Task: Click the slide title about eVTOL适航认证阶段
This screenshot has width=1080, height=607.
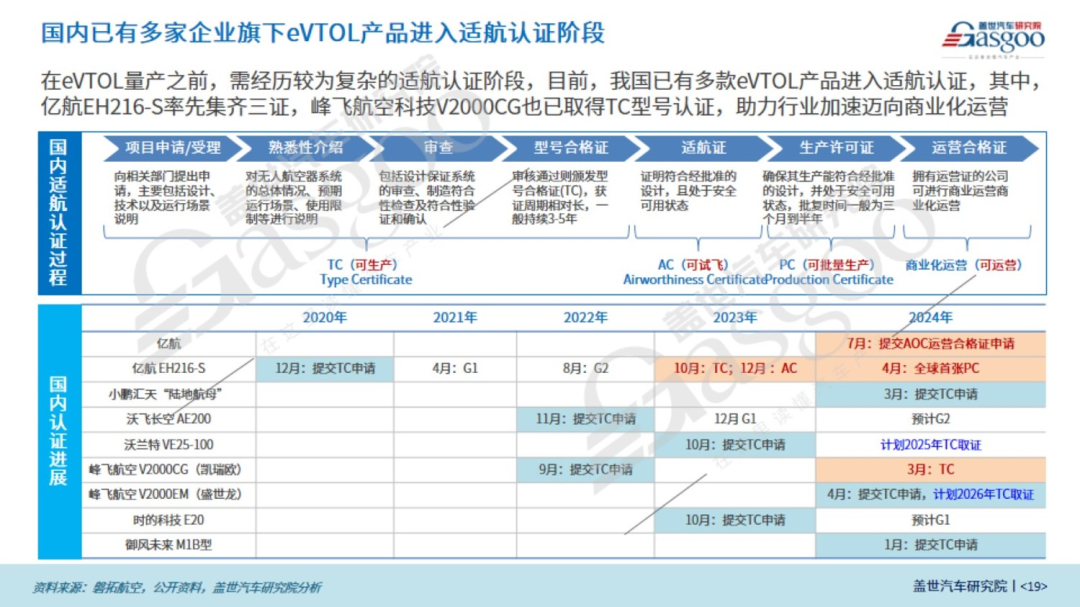Action: tap(322, 32)
